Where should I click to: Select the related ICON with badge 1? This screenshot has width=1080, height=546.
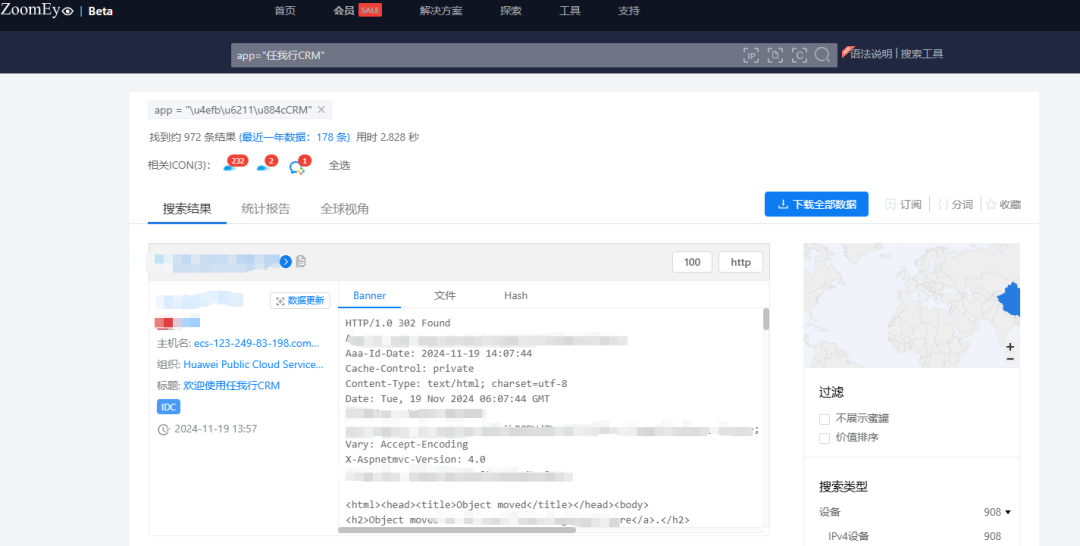(300, 165)
